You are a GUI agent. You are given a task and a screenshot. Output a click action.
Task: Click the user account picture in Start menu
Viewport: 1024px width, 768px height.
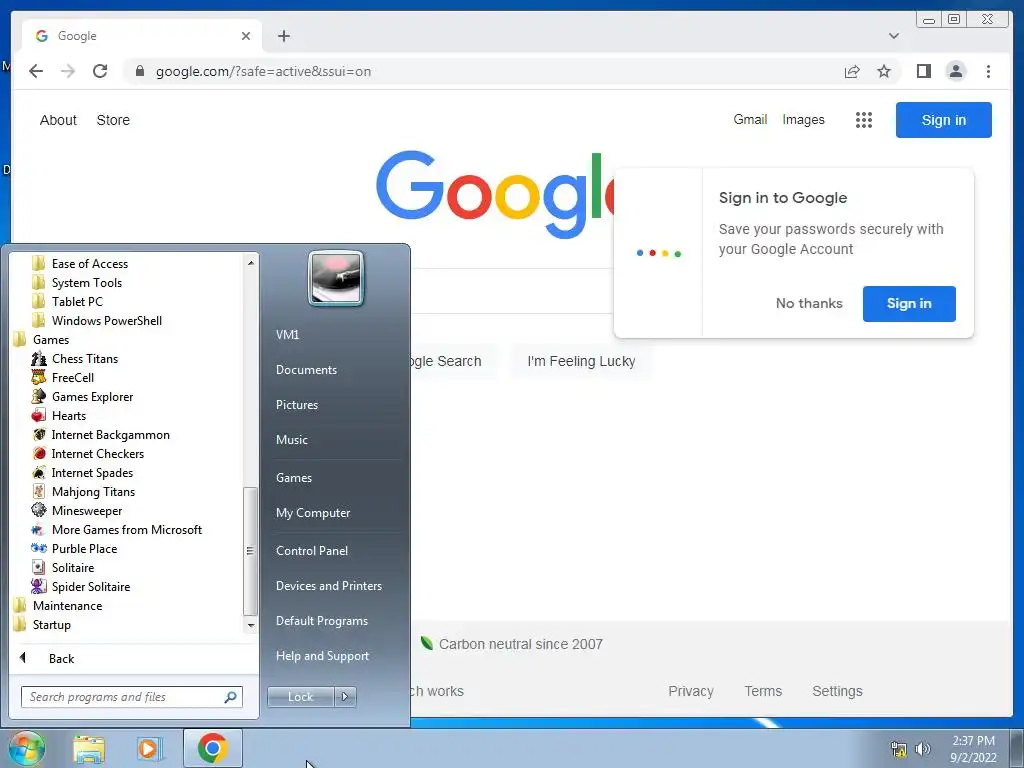[x=336, y=278]
